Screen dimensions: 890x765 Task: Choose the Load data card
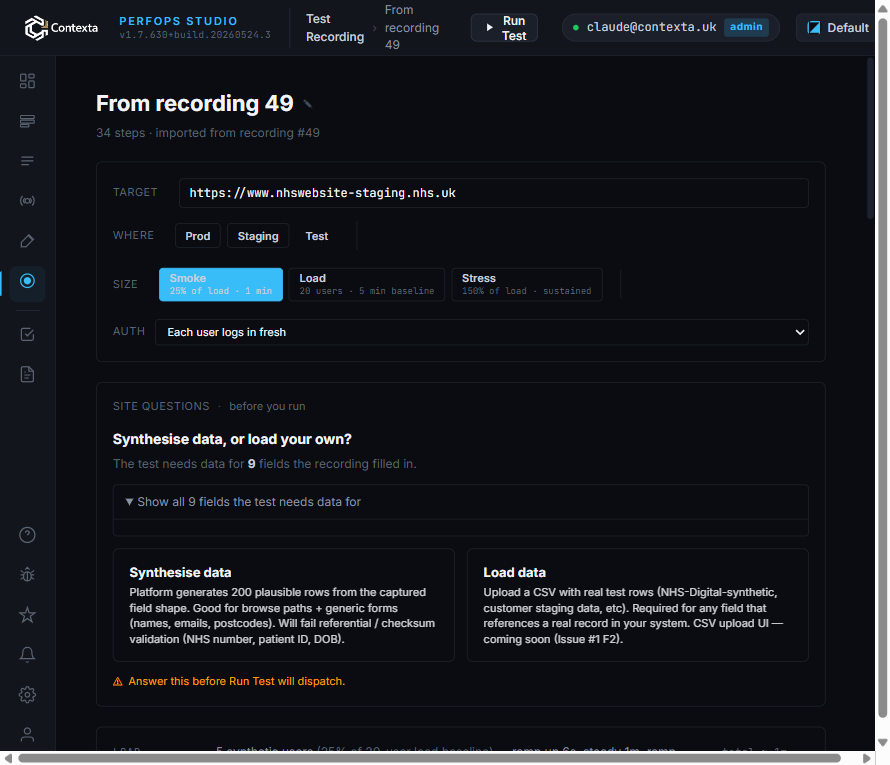[637, 605]
